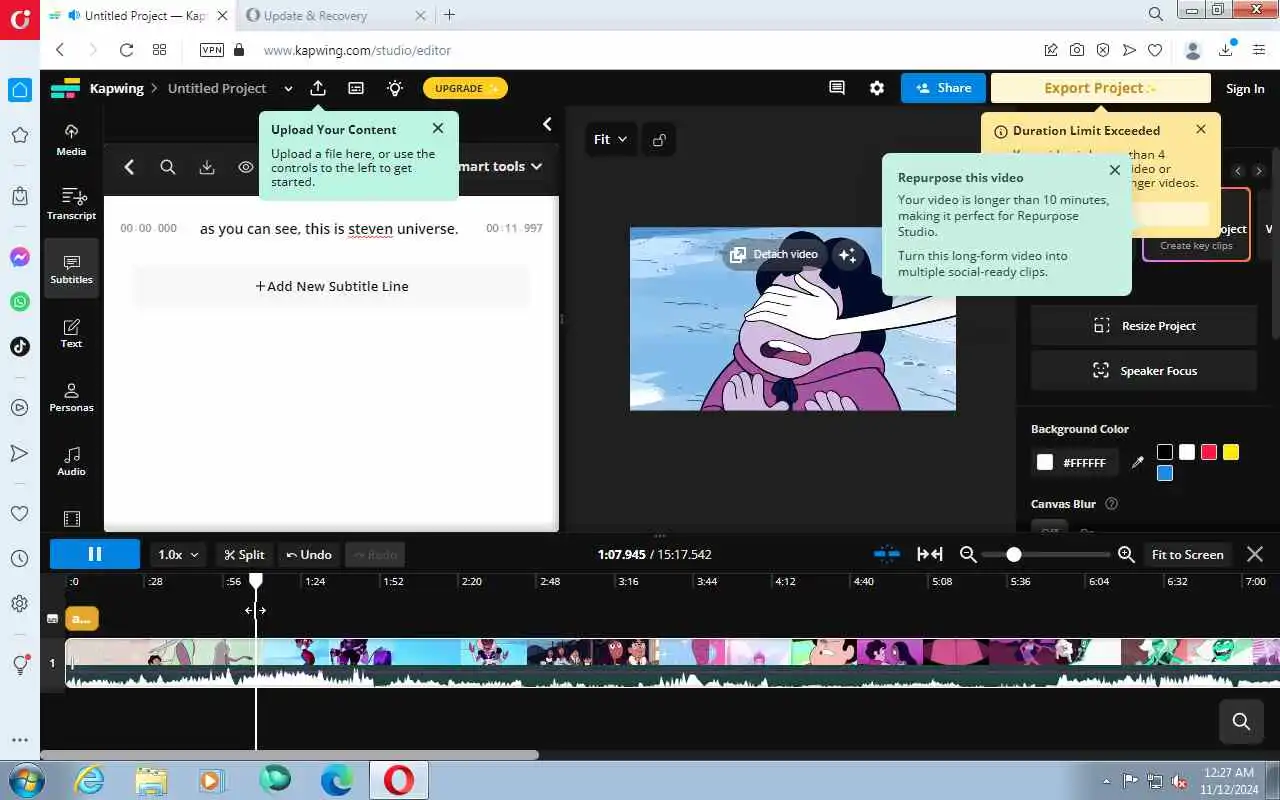Click the timeline search magnifier button
Screen dimensions: 1280x800
click(x=1241, y=721)
